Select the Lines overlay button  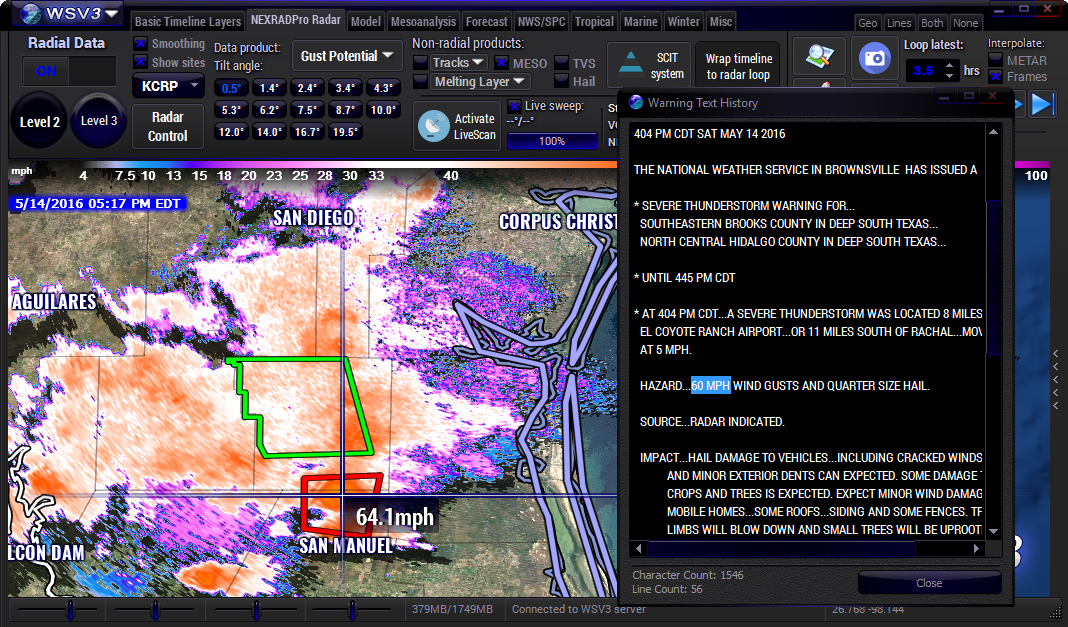[899, 22]
